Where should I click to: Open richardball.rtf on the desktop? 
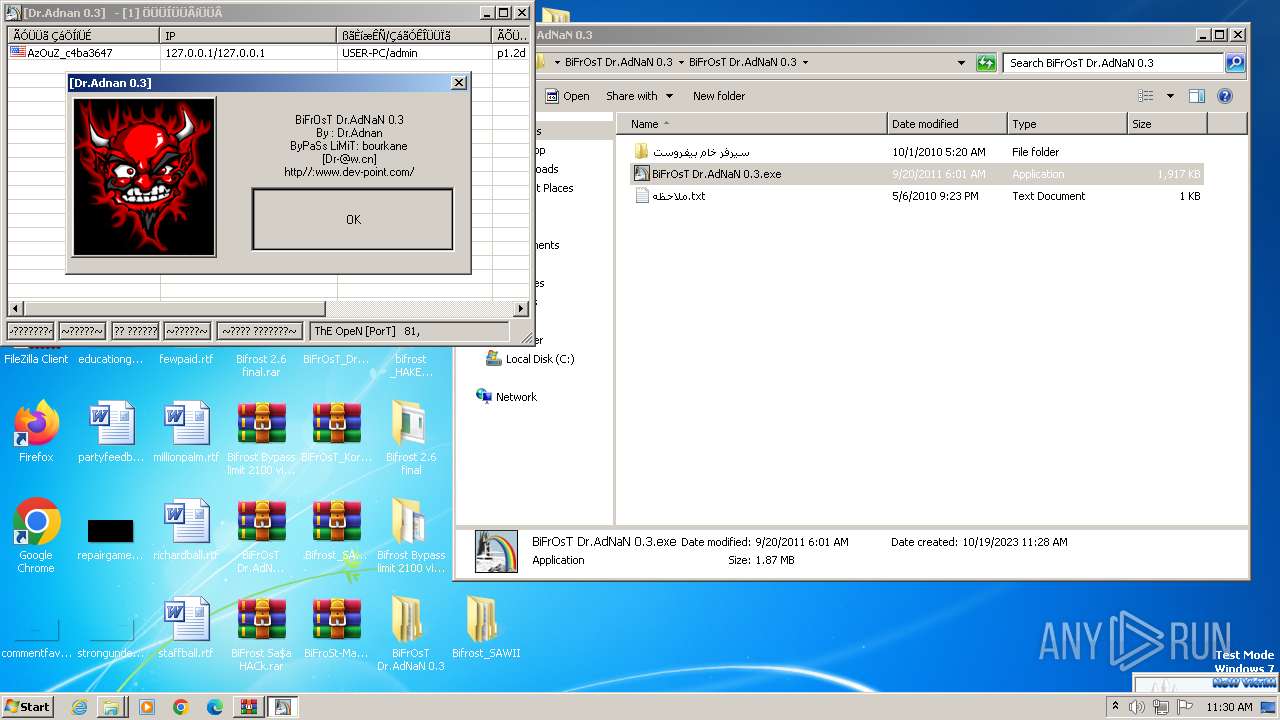(186, 530)
